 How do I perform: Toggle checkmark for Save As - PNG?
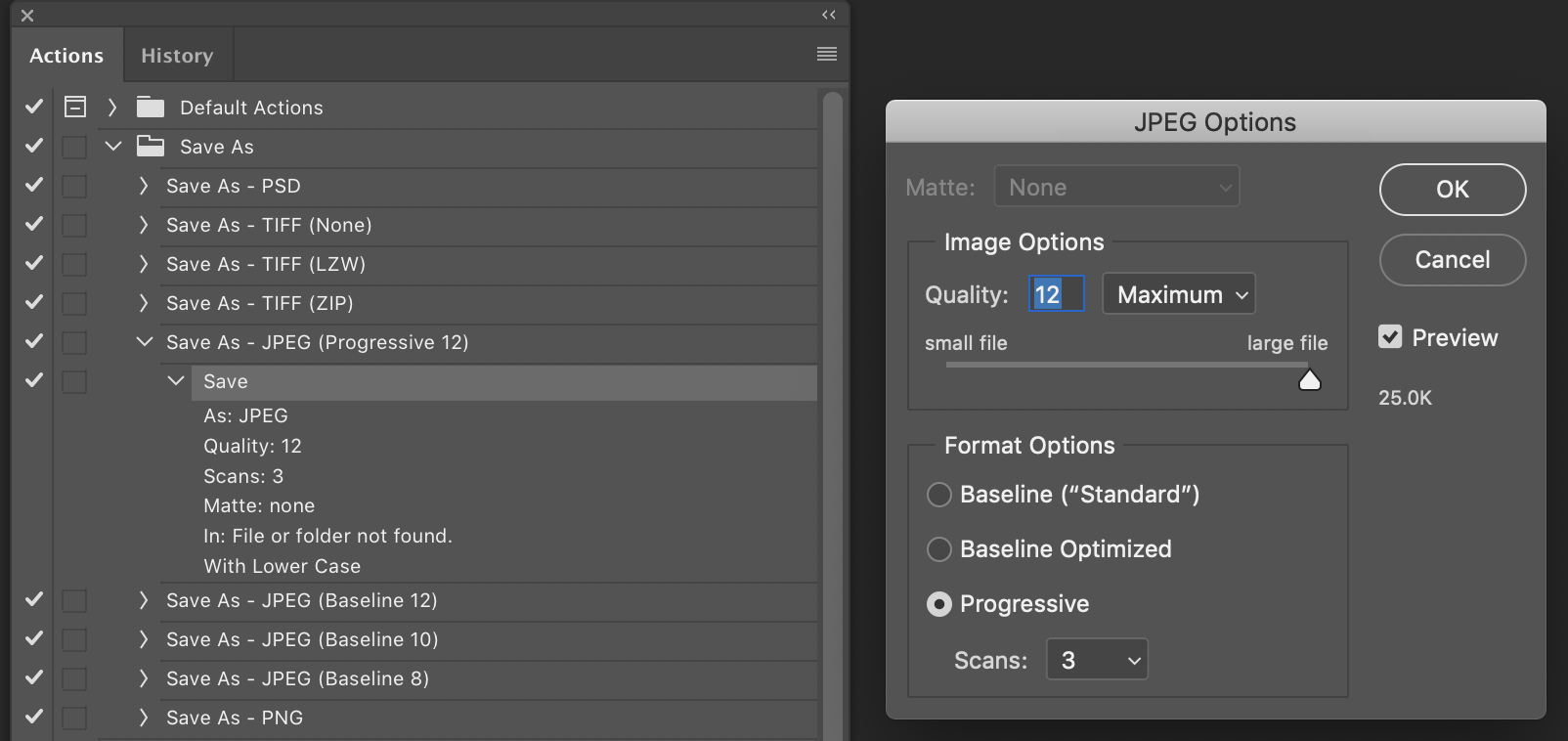[34, 717]
